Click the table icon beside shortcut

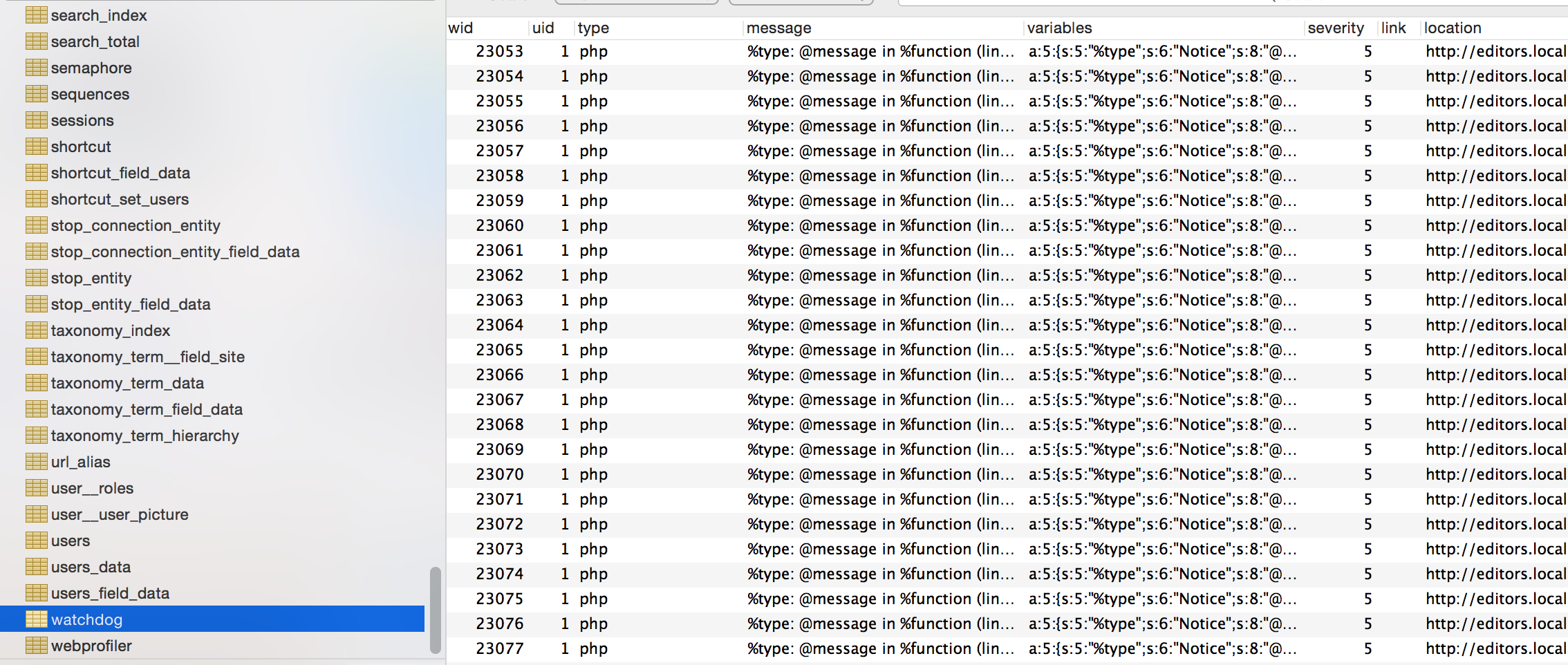pyautogui.click(x=37, y=146)
